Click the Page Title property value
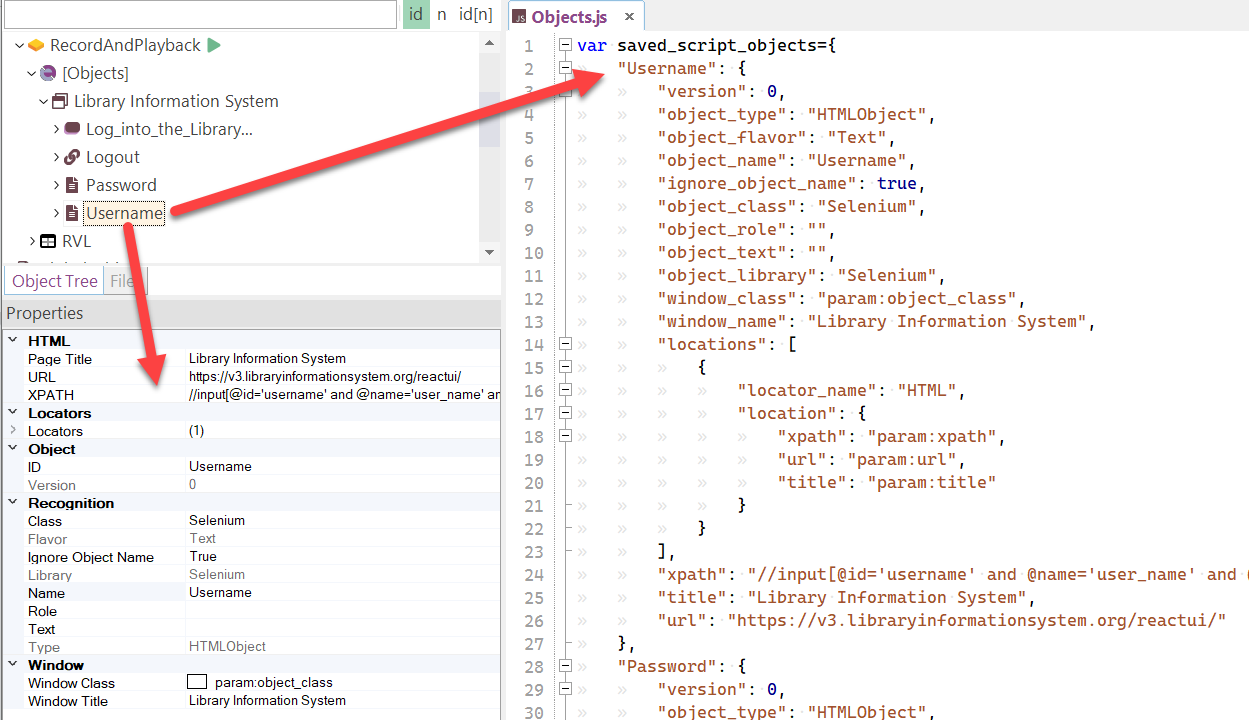 [x=267, y=359]
